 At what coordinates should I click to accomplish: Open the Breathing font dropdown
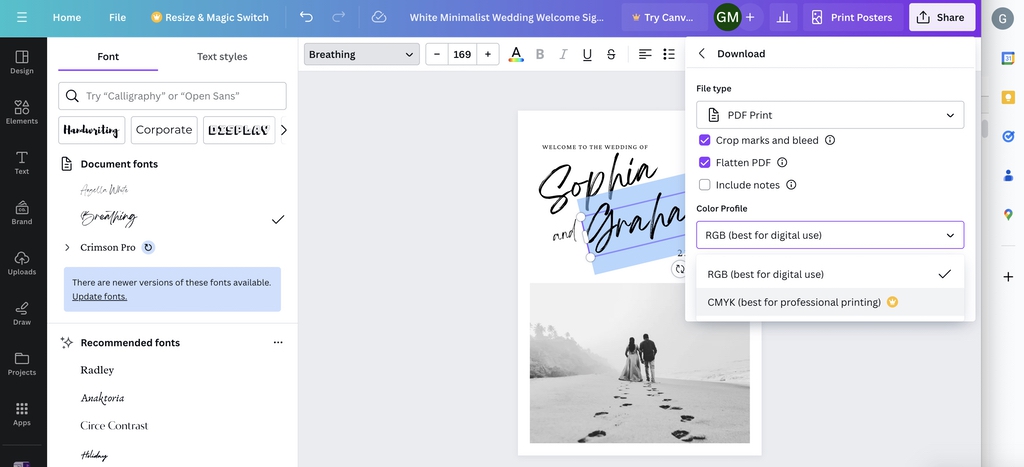361,54
